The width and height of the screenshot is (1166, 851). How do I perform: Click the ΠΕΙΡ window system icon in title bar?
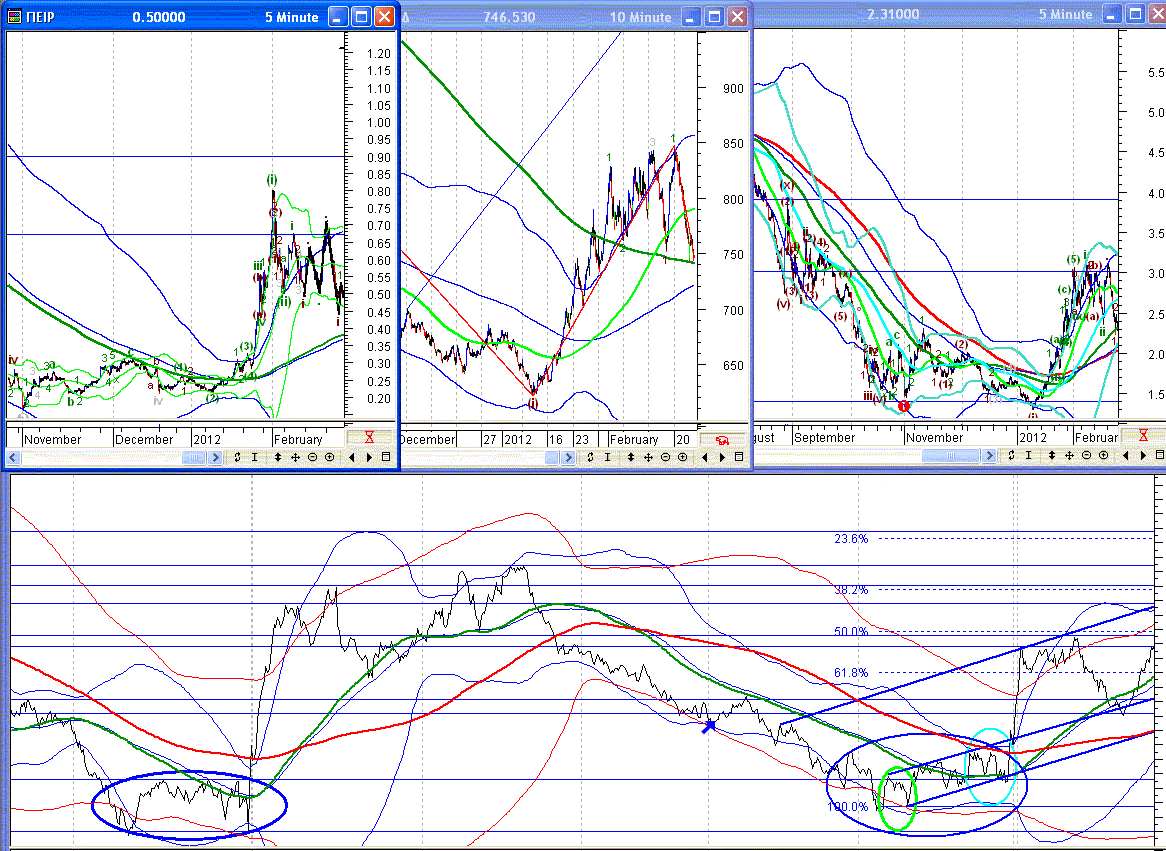click(13, 16)
